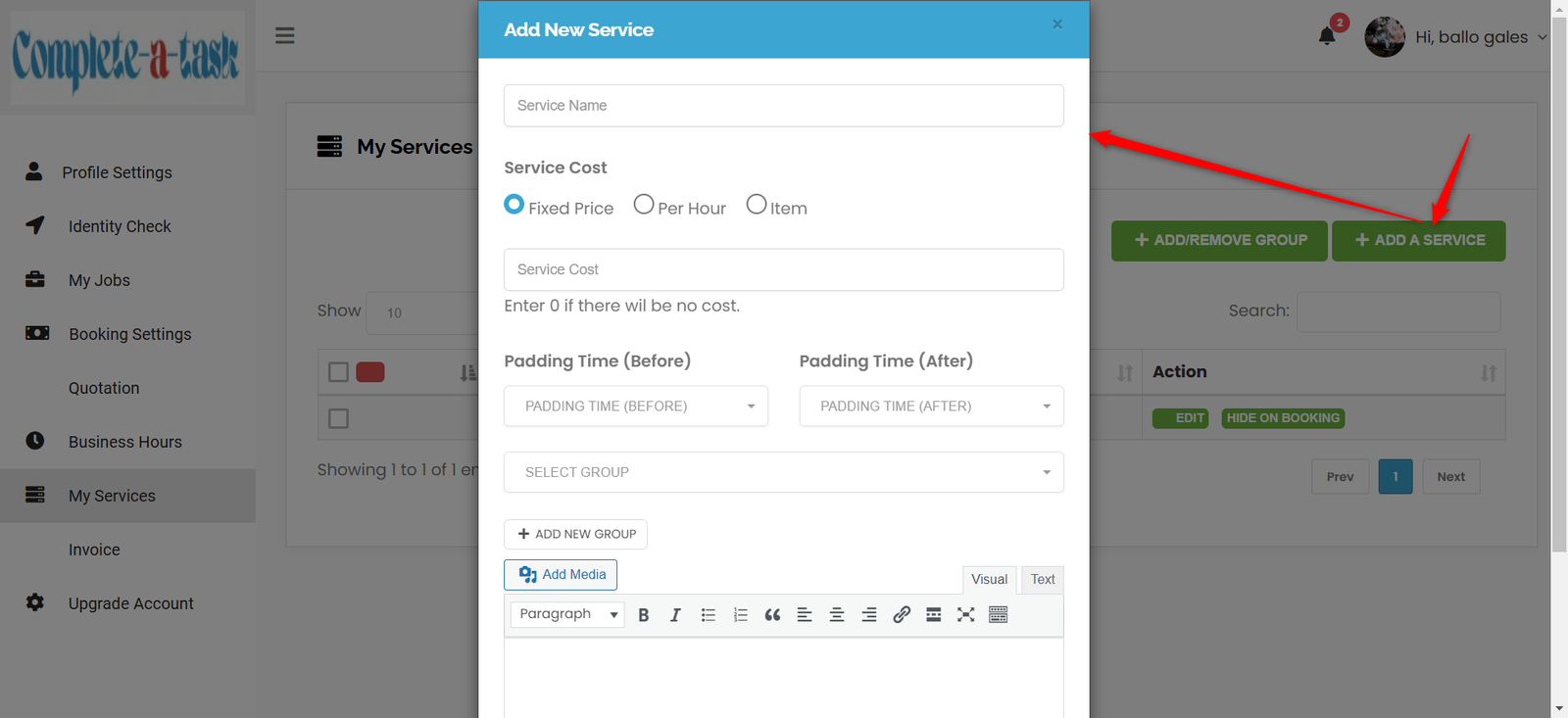Click the Add Media button
The width and height of the screenshot is (1568, 718).
coord(560,575)
